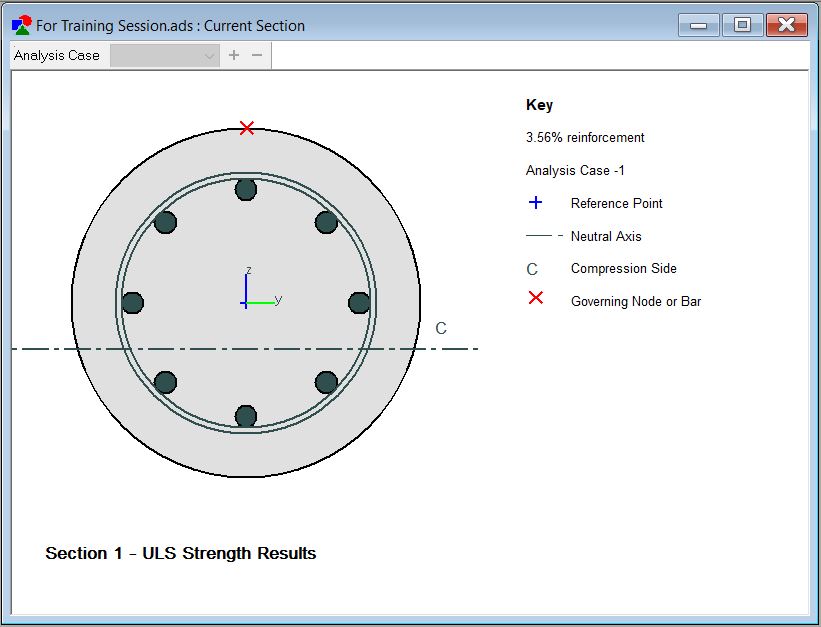The image size is (821, 627).
Task: Click the 3.56% reinforcement text in key
Action: click(585, 138)
